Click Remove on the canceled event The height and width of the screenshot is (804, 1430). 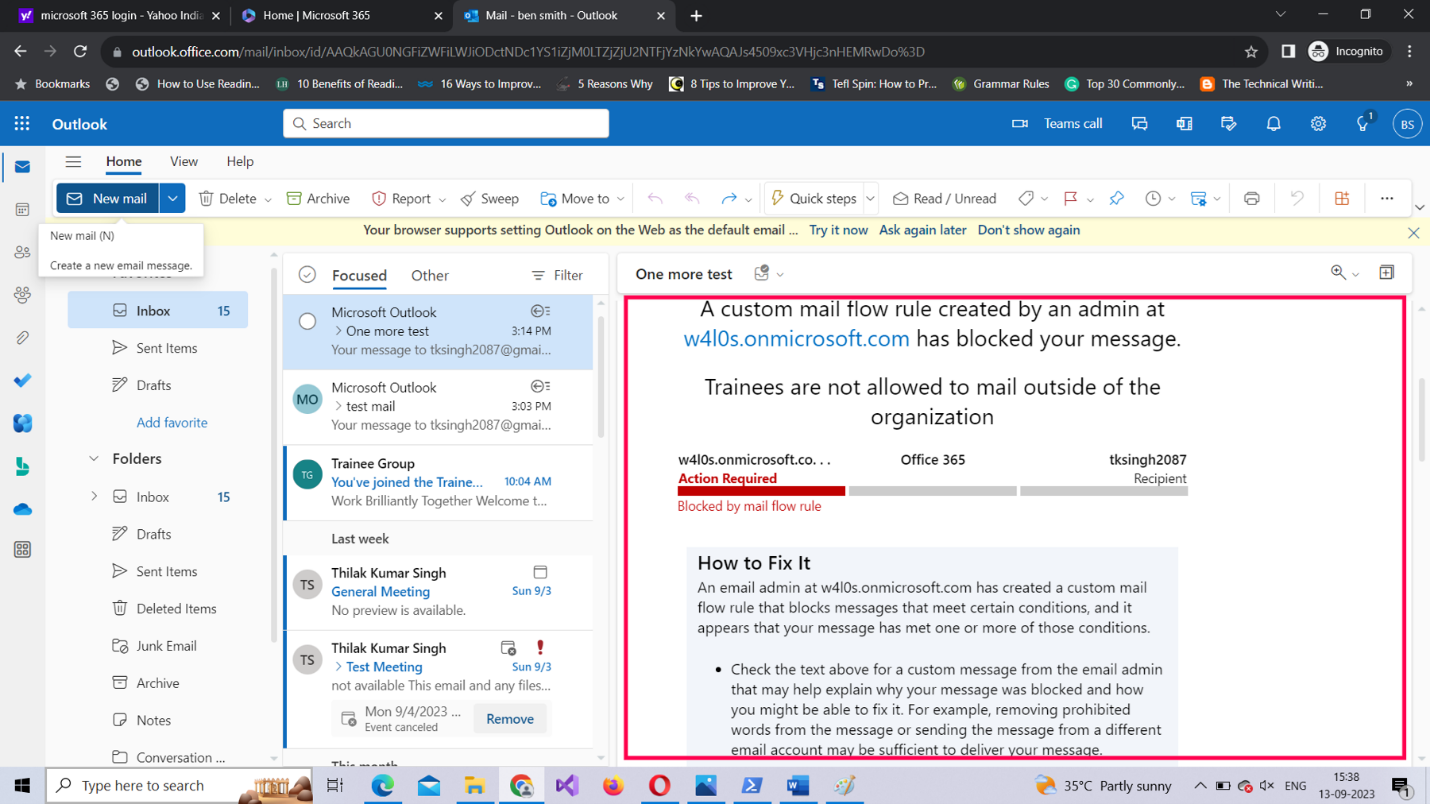click(510, 719)
